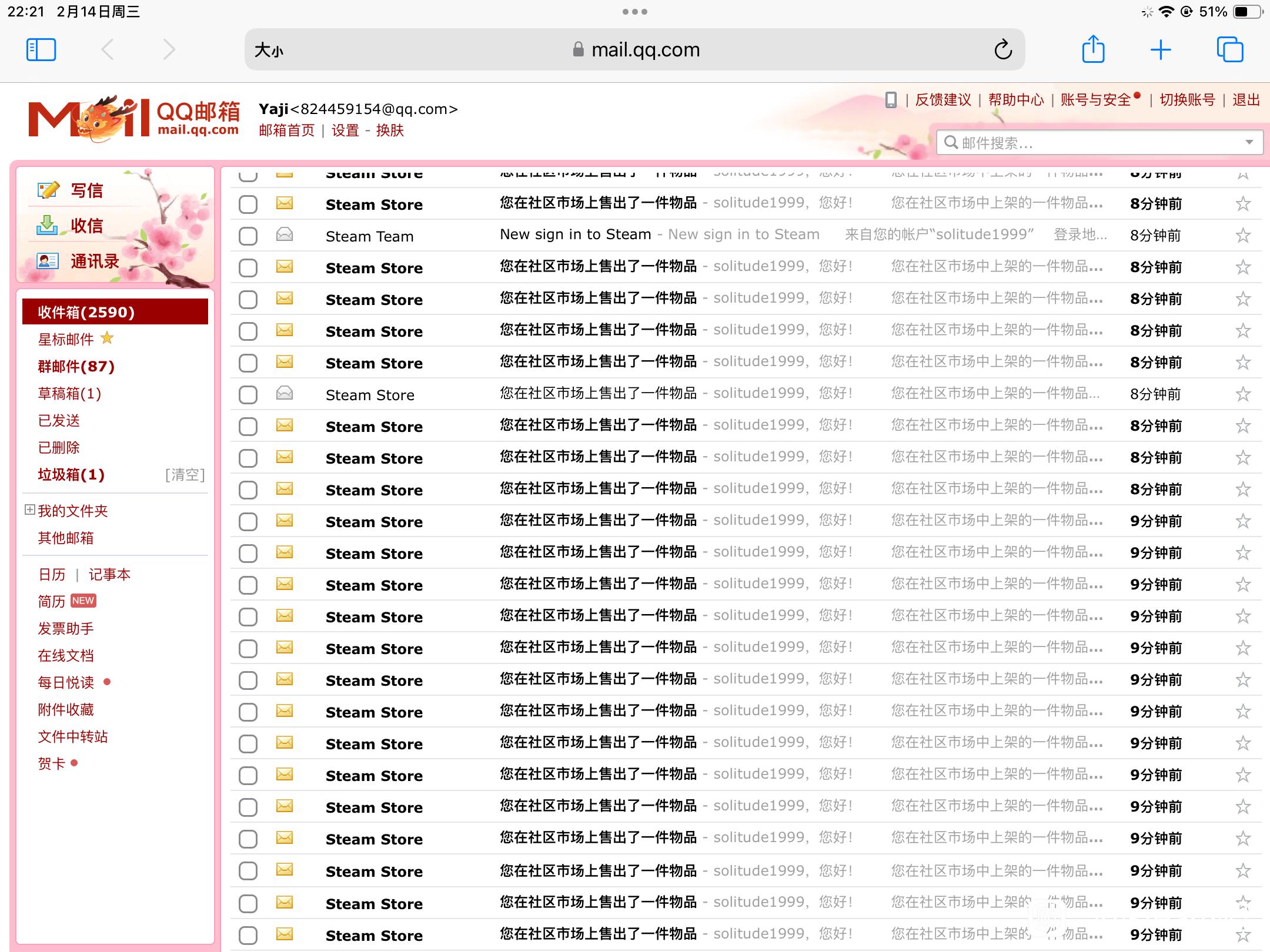
Task: Tick the checkbox of read non-bold Steam Store mail
Action: 248,395
